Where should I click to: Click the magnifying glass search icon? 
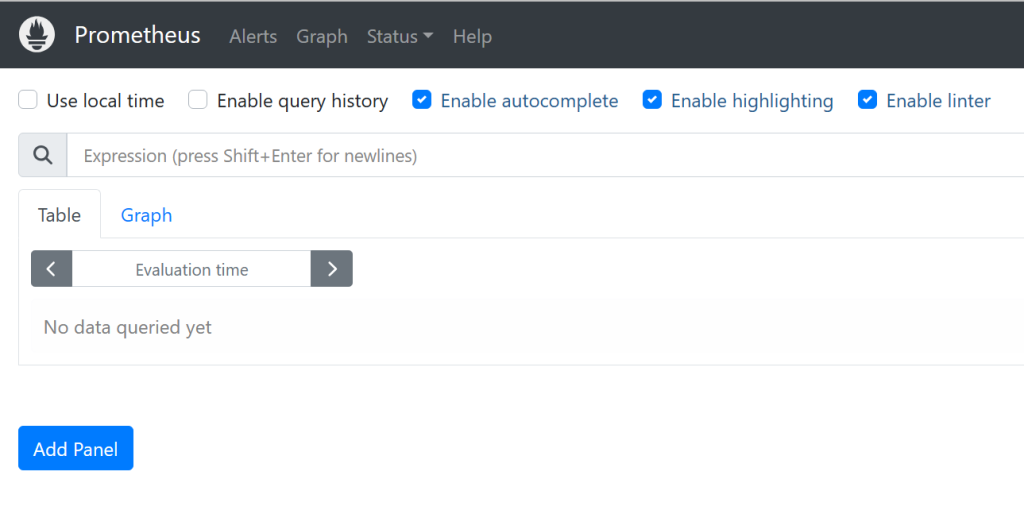click(43, 155)
